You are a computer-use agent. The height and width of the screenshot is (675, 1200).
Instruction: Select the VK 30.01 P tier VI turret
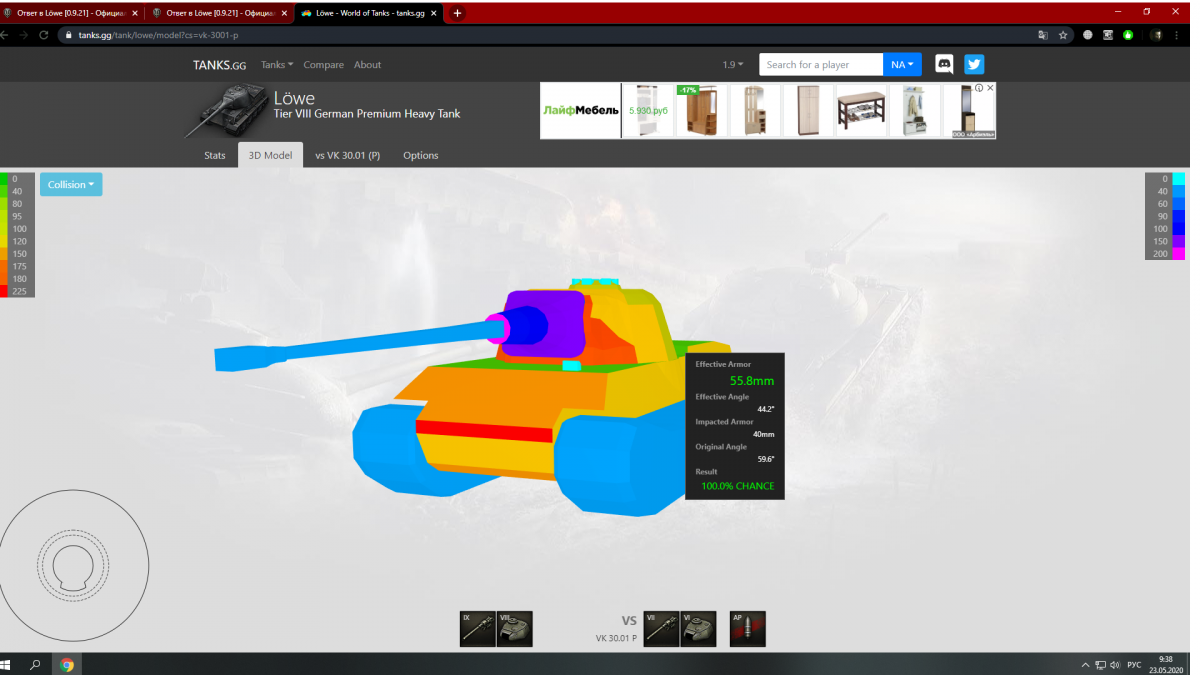pos(699,629)
